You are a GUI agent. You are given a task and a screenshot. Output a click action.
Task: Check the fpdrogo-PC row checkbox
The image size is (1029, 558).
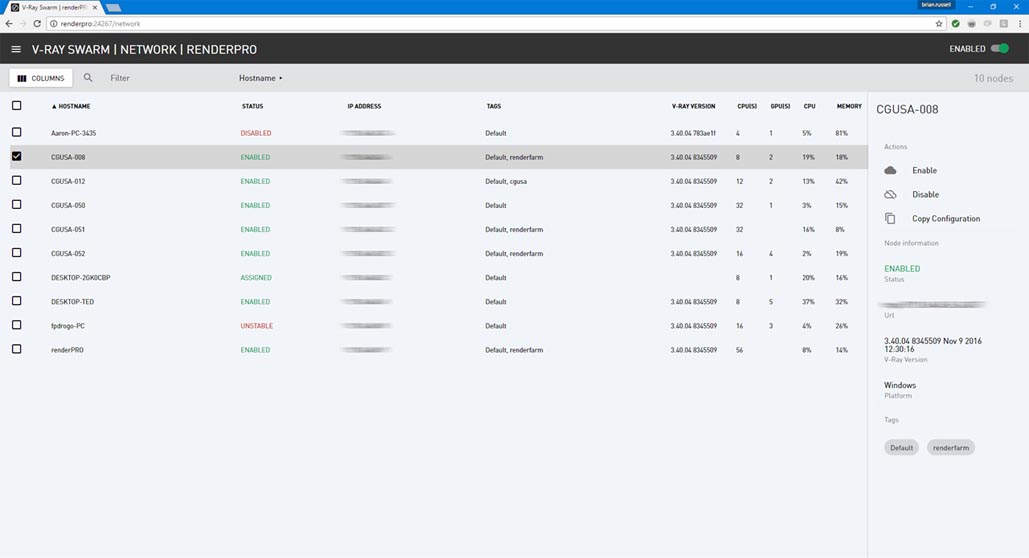pos(16,325)
